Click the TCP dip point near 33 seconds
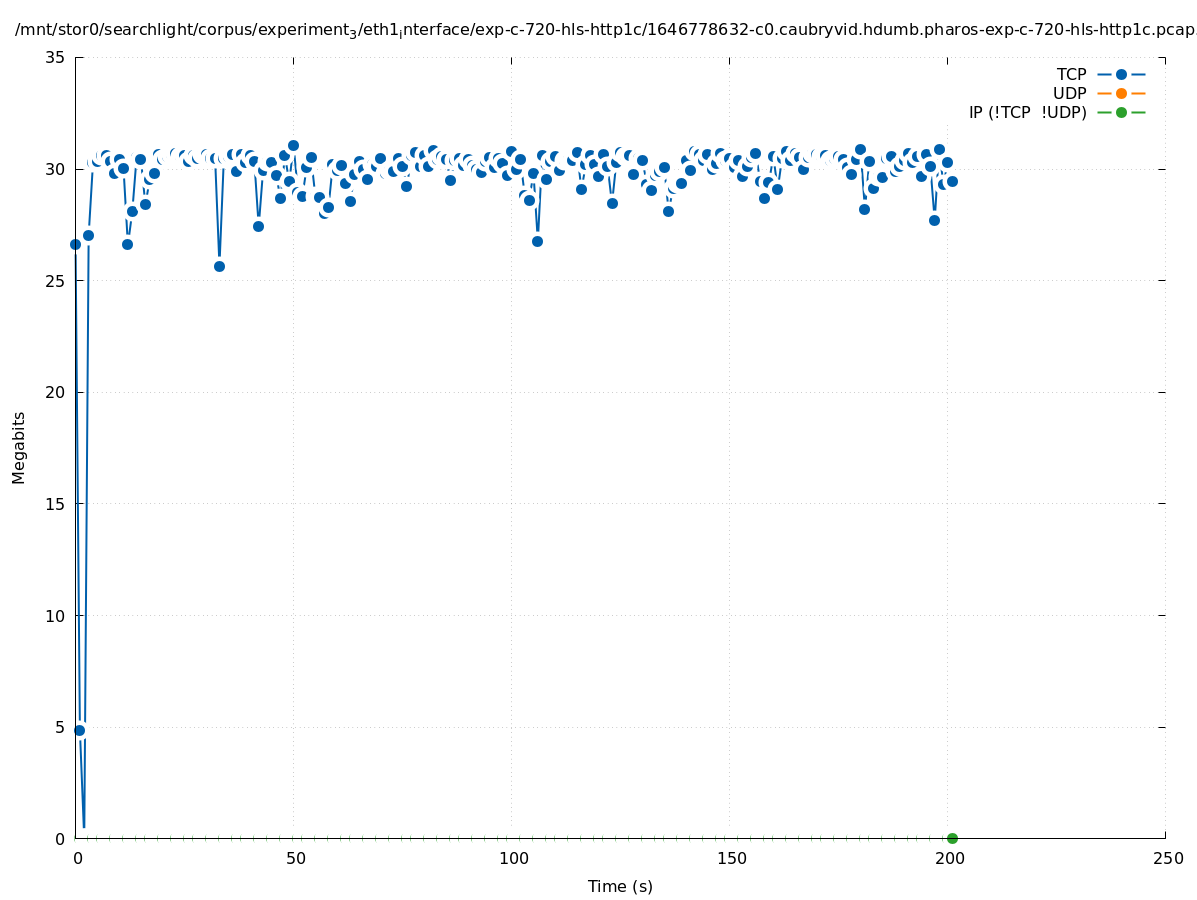The height and width of the screenshot is (900, 1197). click(219, 266)
